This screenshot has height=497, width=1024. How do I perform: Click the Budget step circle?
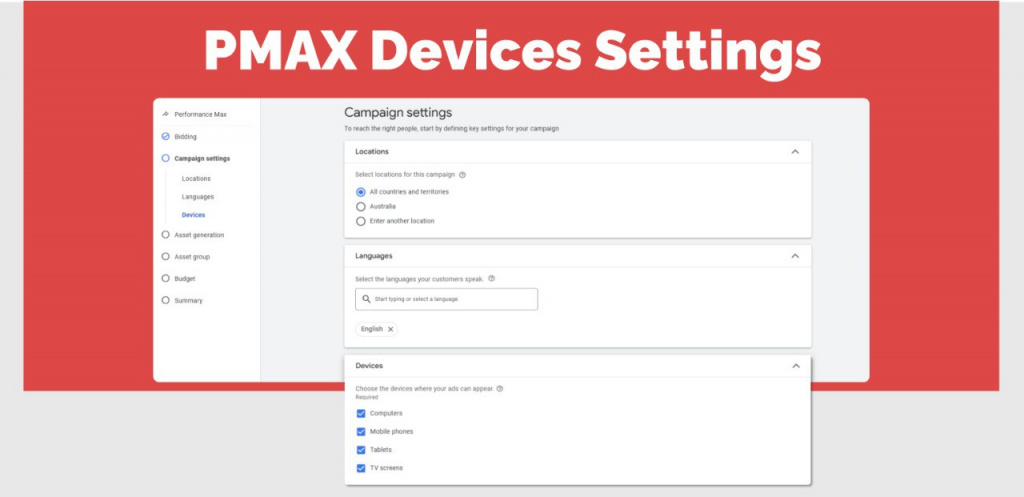coord(165,278)
